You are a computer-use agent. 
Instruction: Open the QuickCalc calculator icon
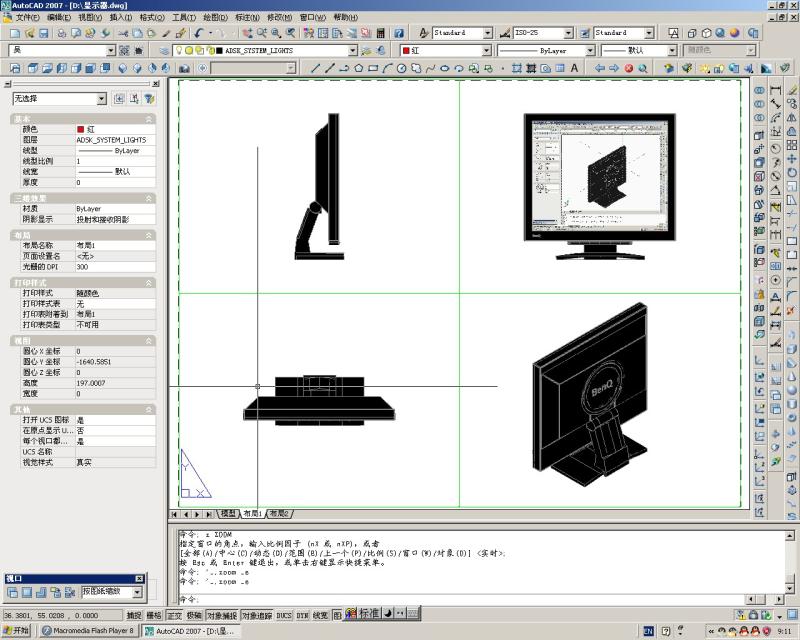(x=380, y=33)
